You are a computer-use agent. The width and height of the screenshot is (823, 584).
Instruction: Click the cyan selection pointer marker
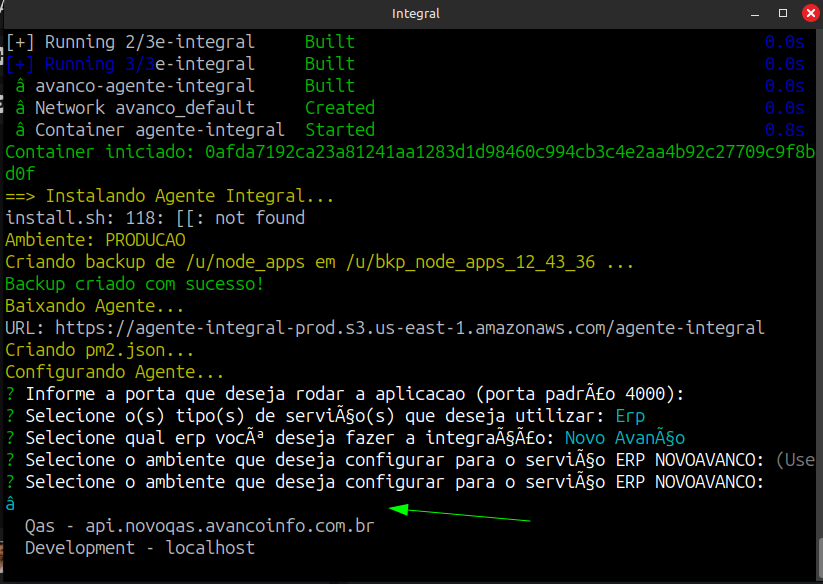(x=10, y=504)
